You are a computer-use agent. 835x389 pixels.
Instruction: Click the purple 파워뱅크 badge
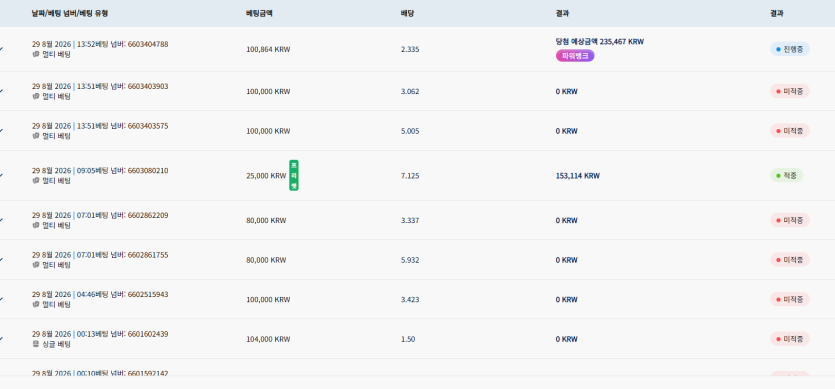575,55
